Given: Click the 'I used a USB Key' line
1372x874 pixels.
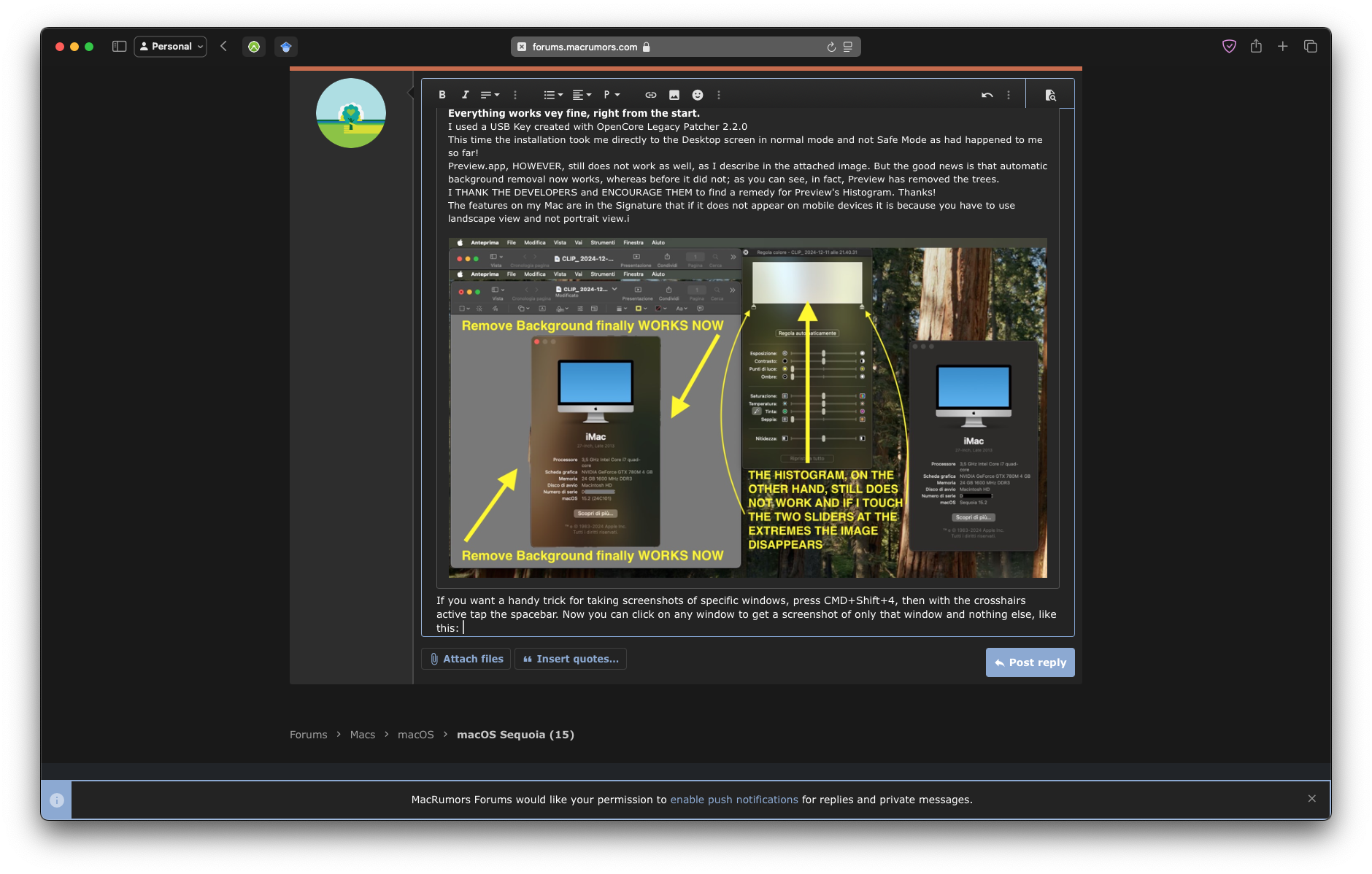Looking at the screenshot, I should coord(598,126).
